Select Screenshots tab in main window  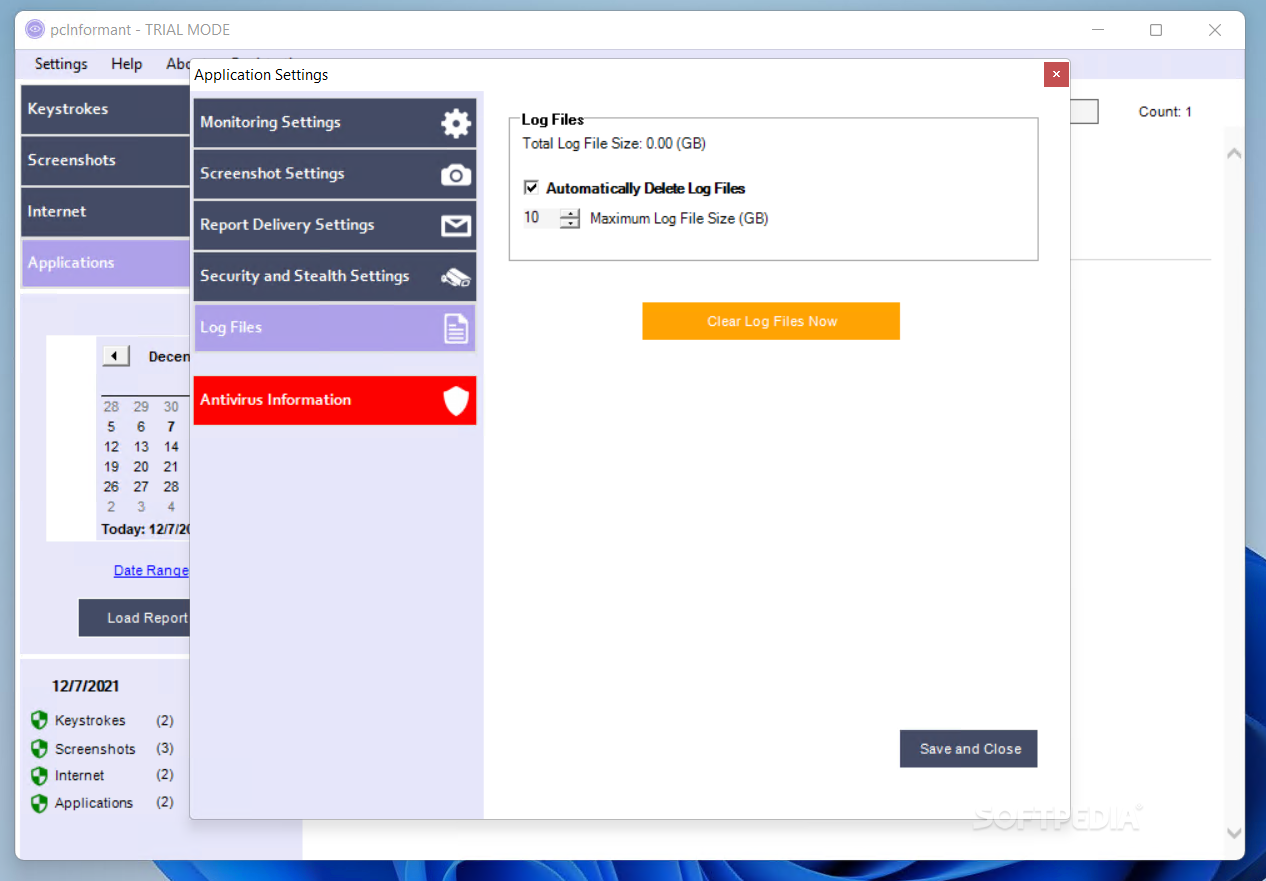point(105,160)
